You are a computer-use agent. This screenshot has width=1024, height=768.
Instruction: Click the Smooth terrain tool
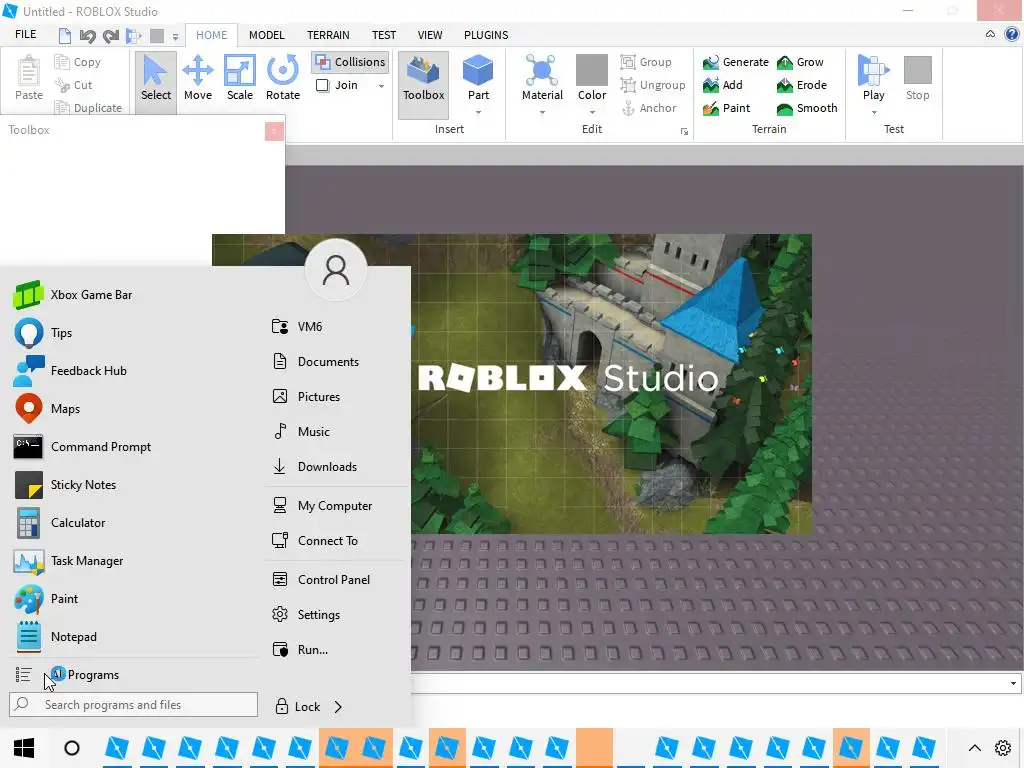807,108
